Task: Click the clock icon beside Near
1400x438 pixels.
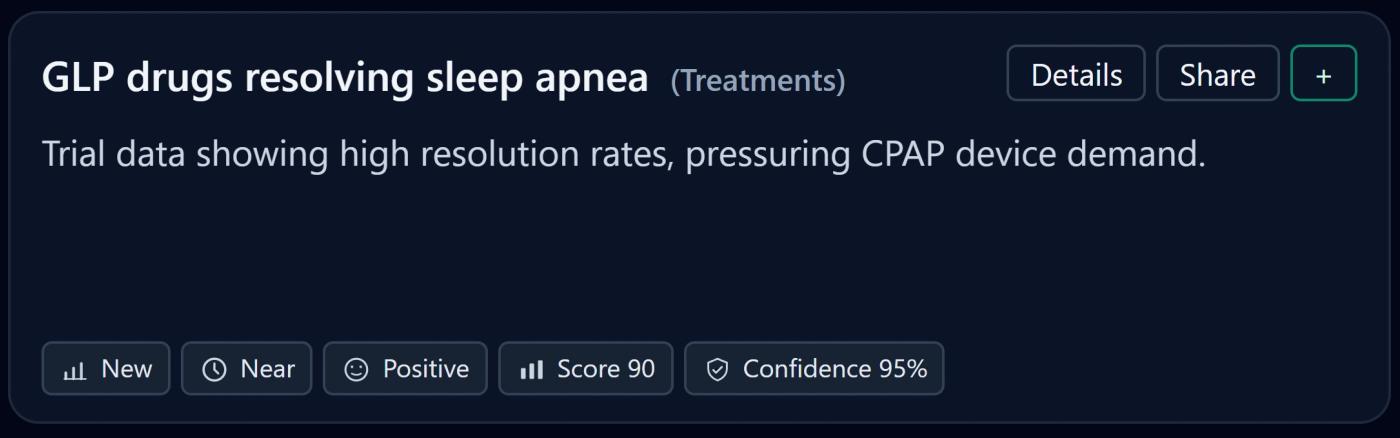Action: [x=214, y=370]
